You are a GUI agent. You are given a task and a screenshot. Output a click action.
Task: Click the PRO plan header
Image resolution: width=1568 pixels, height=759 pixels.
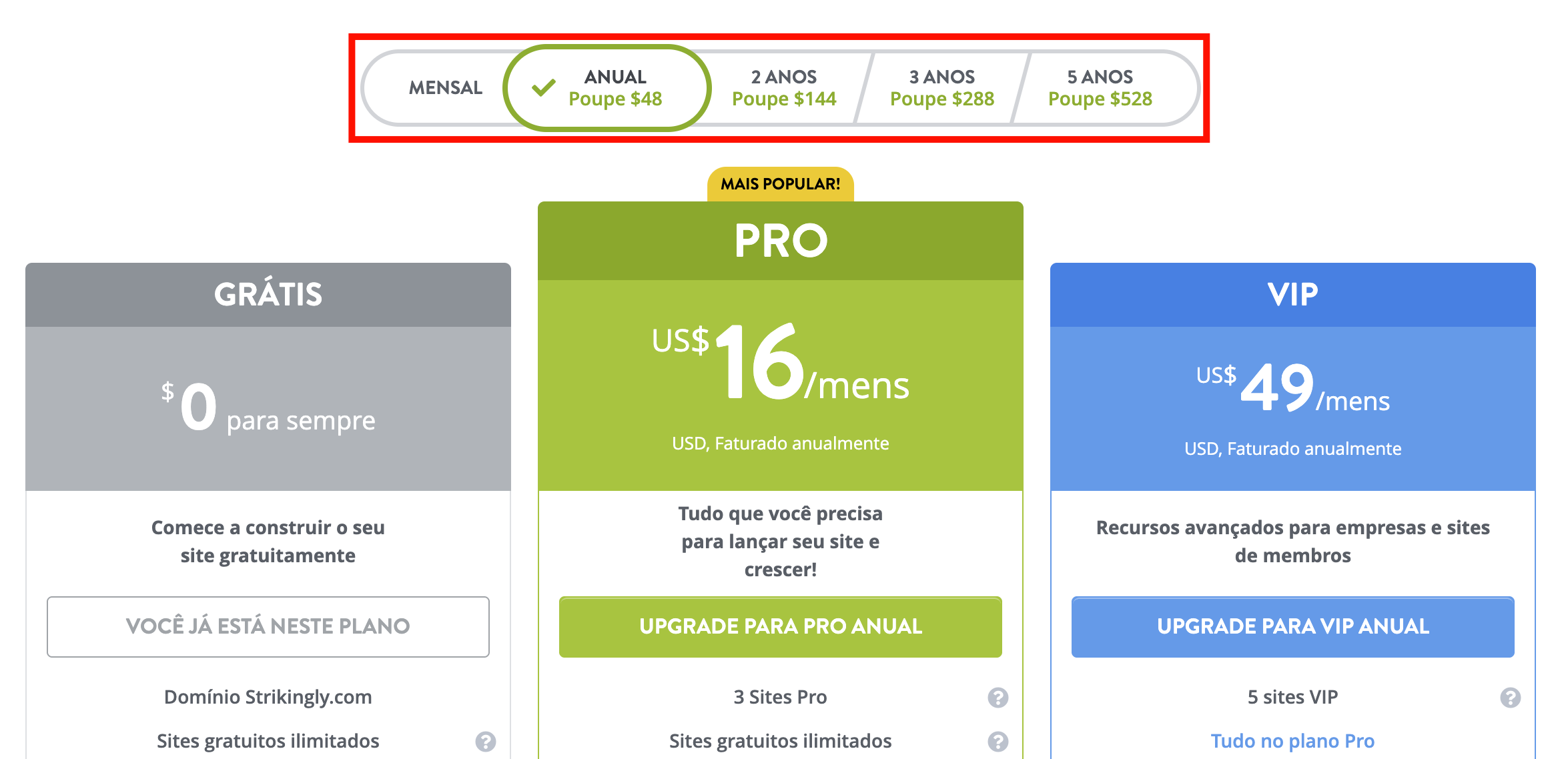[781, 241]
